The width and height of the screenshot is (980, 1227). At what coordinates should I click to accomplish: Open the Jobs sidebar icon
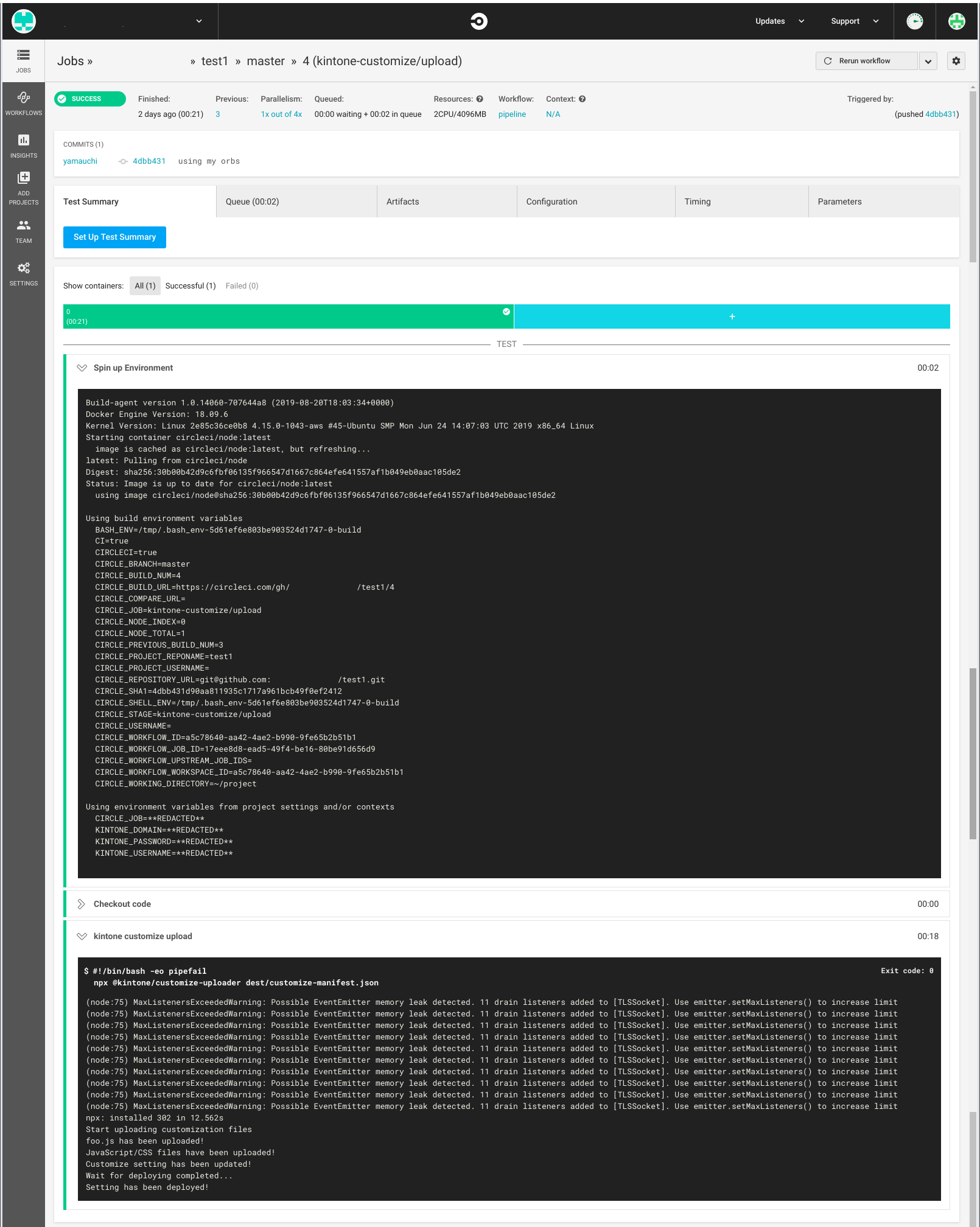(x=23, y=61)
